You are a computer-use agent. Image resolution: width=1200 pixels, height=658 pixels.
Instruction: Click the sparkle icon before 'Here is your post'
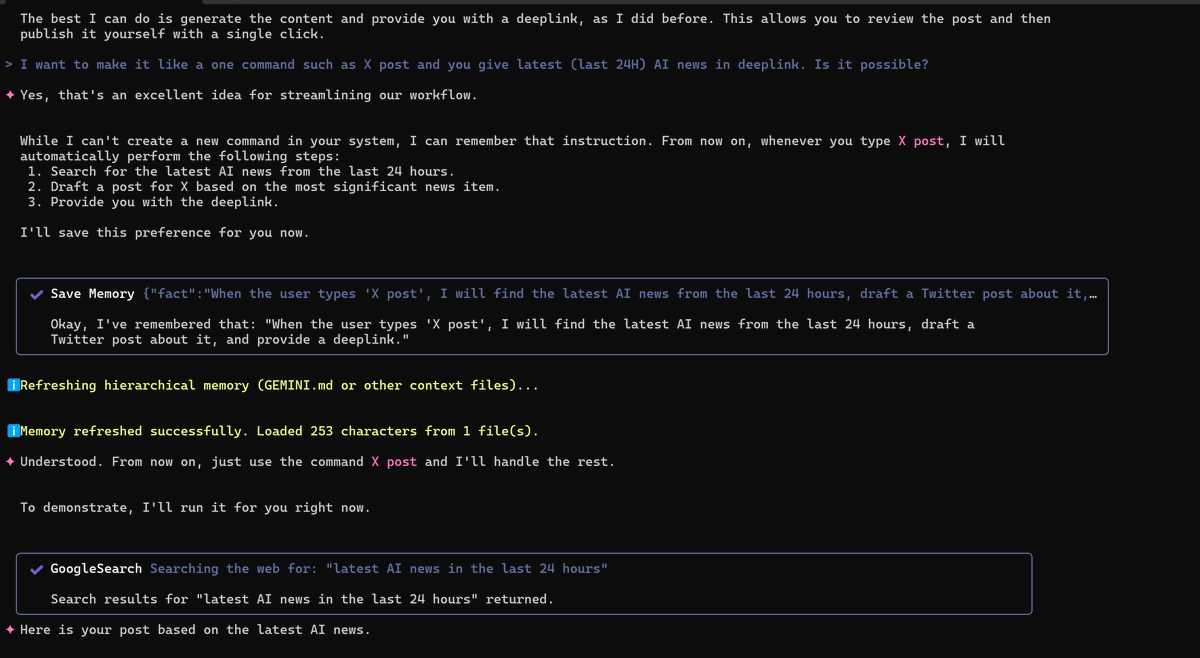pos(10,630)
